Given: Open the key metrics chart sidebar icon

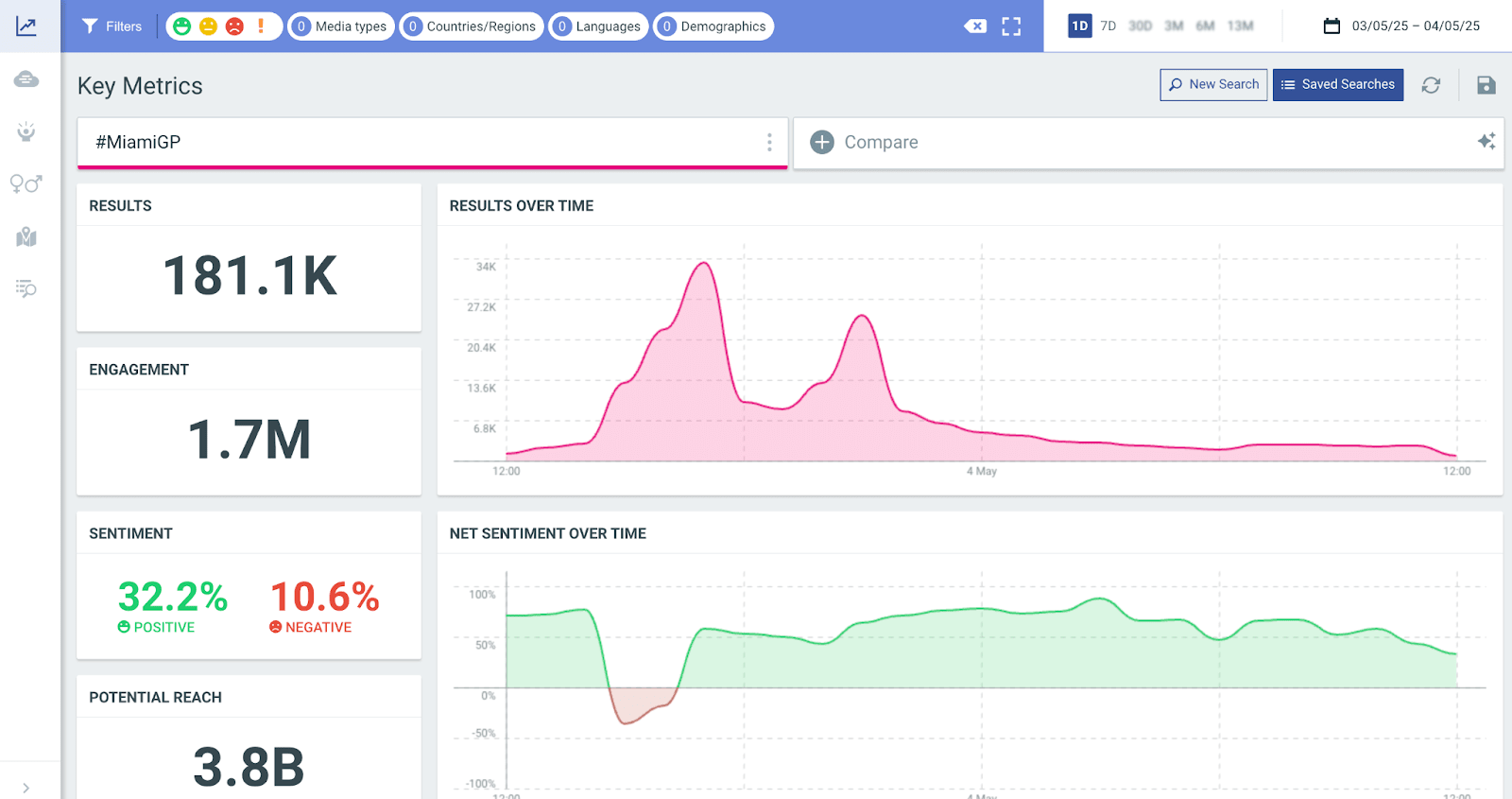Looking at the screenshot, I should 26,26.
